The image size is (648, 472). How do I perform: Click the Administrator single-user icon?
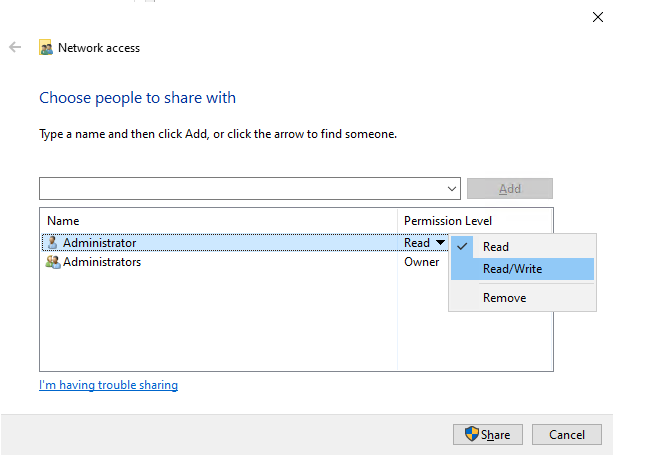(52, 242)
